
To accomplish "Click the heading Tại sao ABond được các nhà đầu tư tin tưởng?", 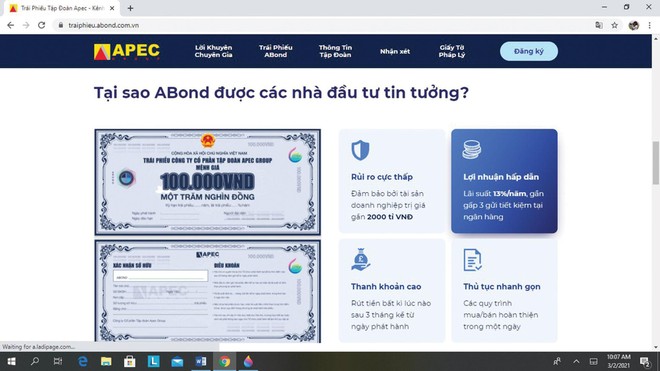I will click(281, 92).
